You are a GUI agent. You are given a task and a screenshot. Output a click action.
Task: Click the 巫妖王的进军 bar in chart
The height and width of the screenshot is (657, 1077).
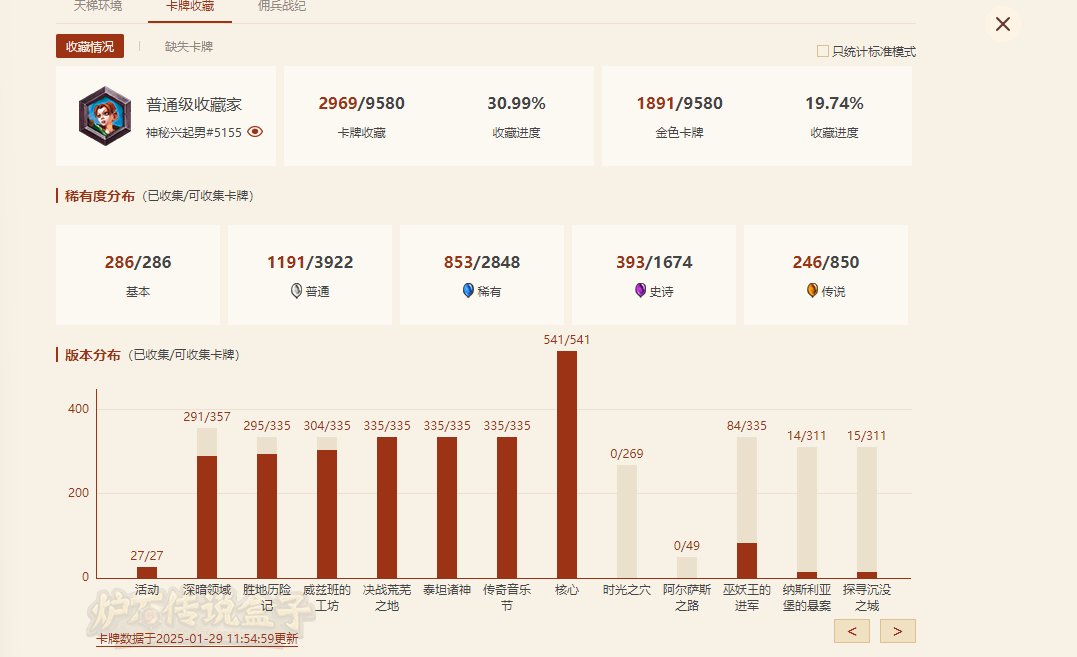pyautogui.click(x=747, y=559)
